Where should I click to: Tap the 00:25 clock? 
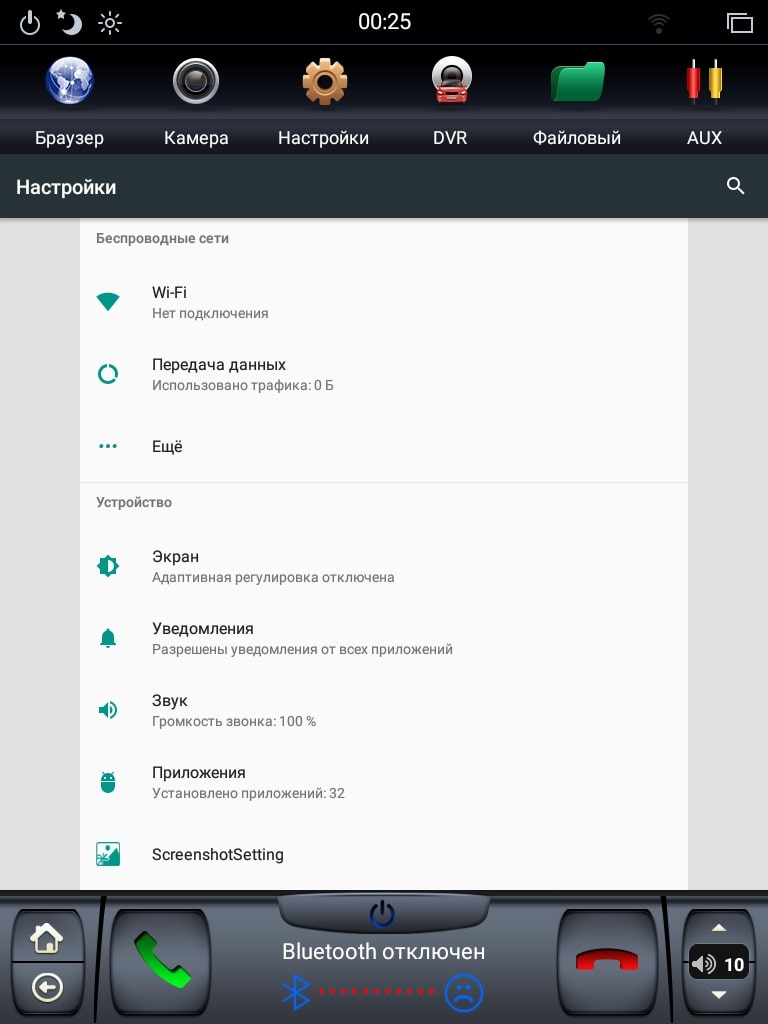(x=384, y=22)
